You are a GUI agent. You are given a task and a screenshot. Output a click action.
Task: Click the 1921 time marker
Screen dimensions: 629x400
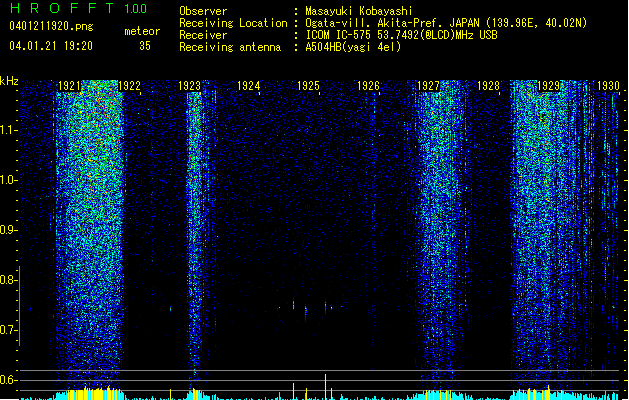pyautogui.click(x=69, y=86)
